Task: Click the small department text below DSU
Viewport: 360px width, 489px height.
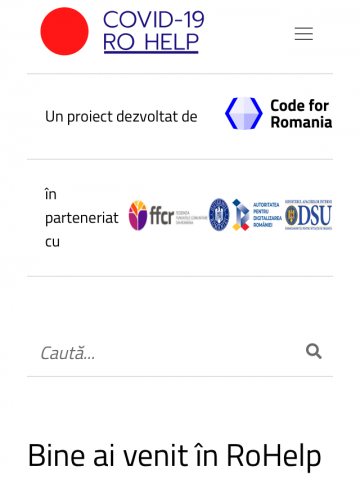Action: 308,228
